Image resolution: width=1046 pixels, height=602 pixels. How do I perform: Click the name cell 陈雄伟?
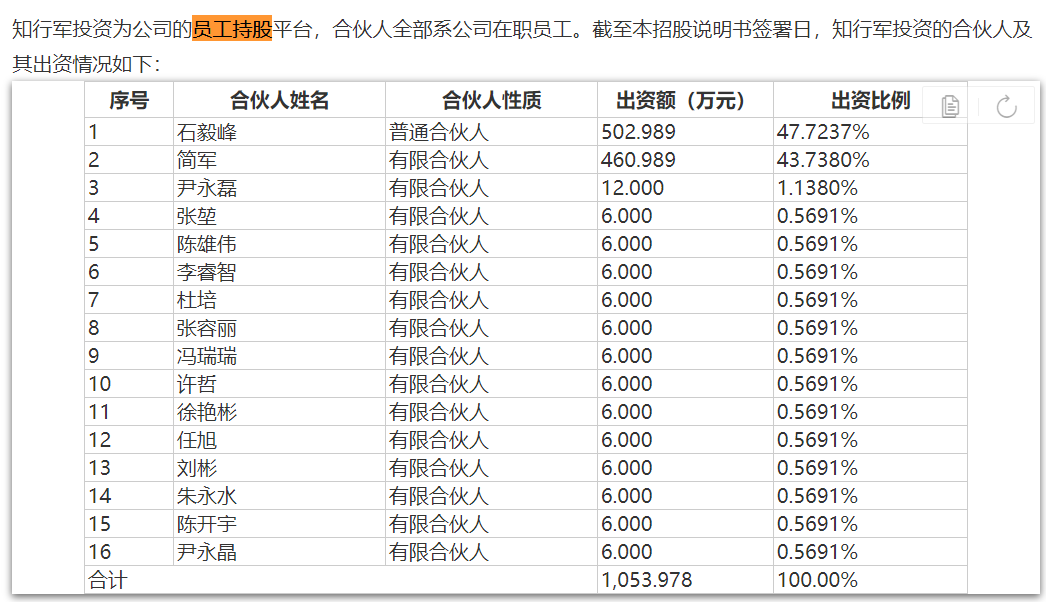[x=280, y=244]
